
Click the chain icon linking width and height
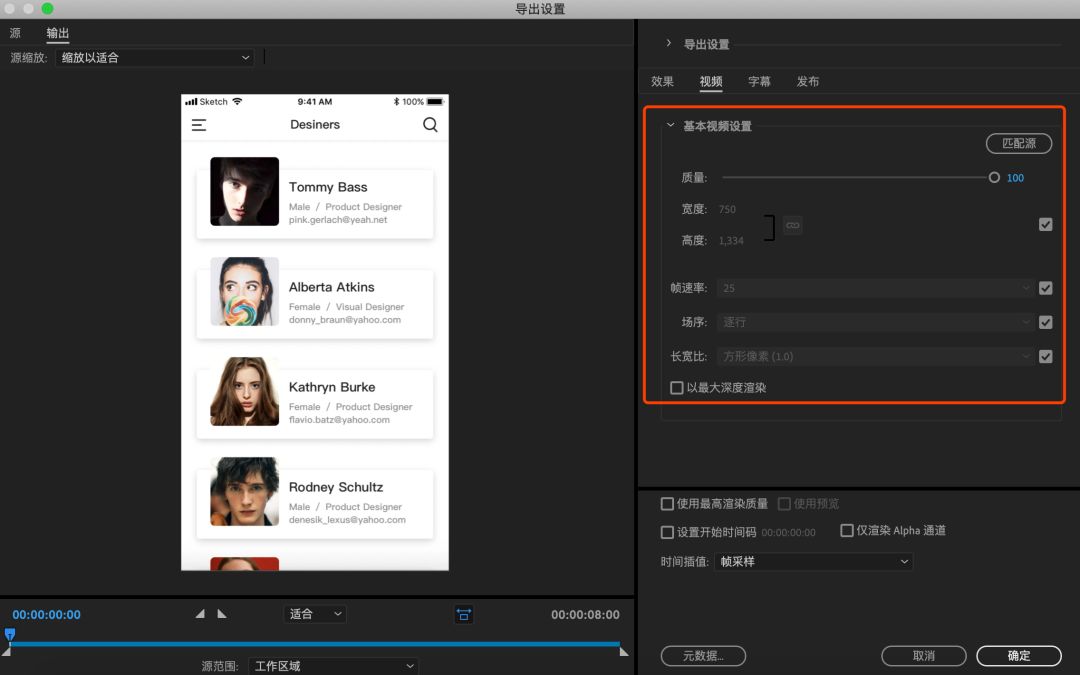[792, 225]
